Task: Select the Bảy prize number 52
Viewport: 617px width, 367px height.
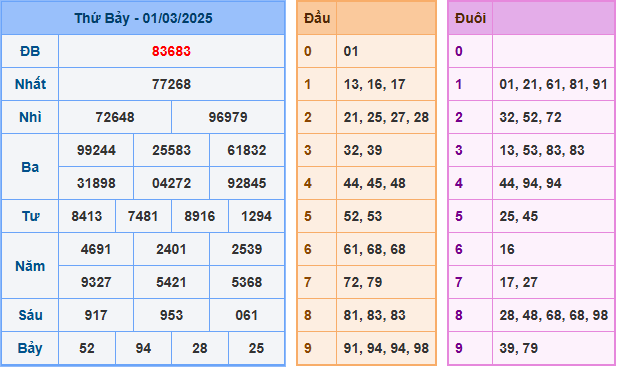Action: click(87, 349)
